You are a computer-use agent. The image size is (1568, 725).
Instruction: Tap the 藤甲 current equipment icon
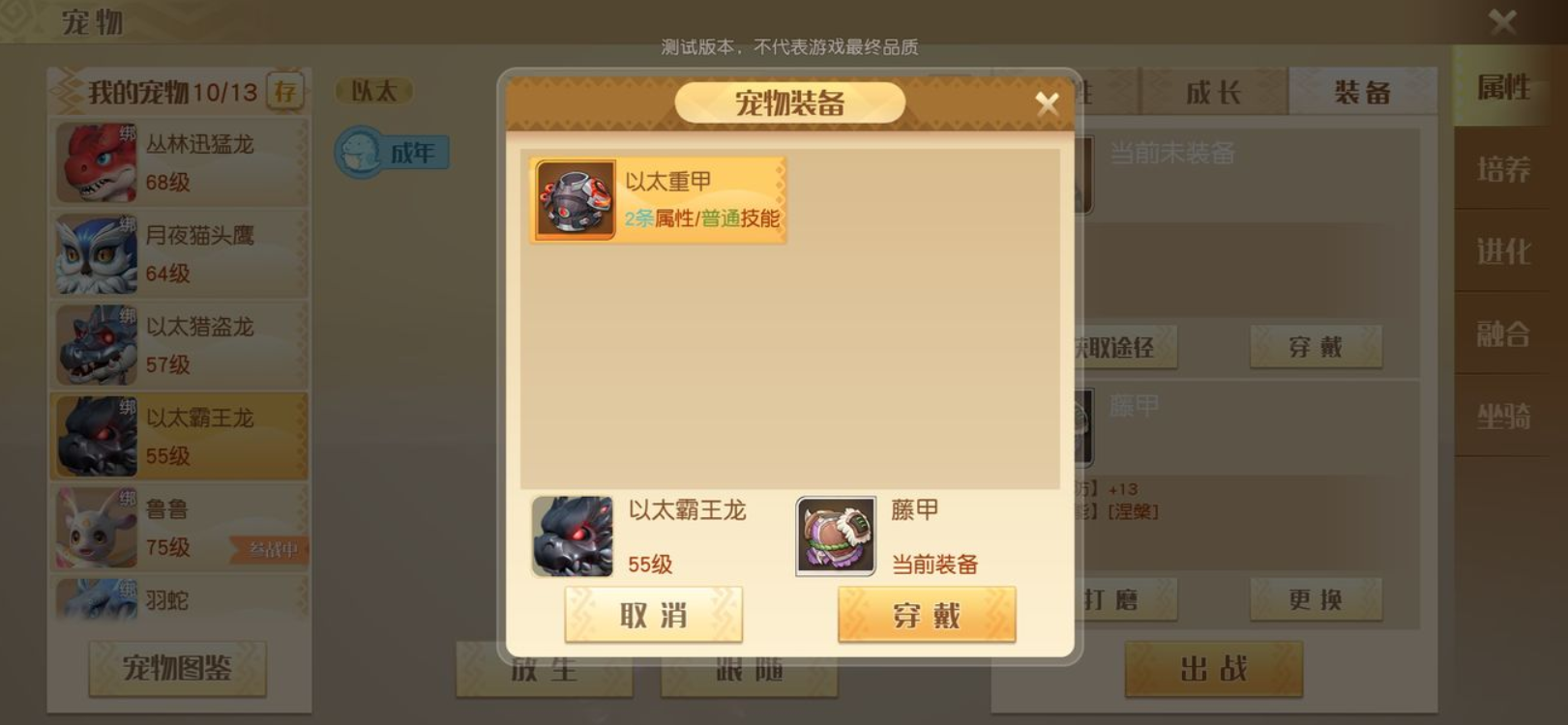836,536
